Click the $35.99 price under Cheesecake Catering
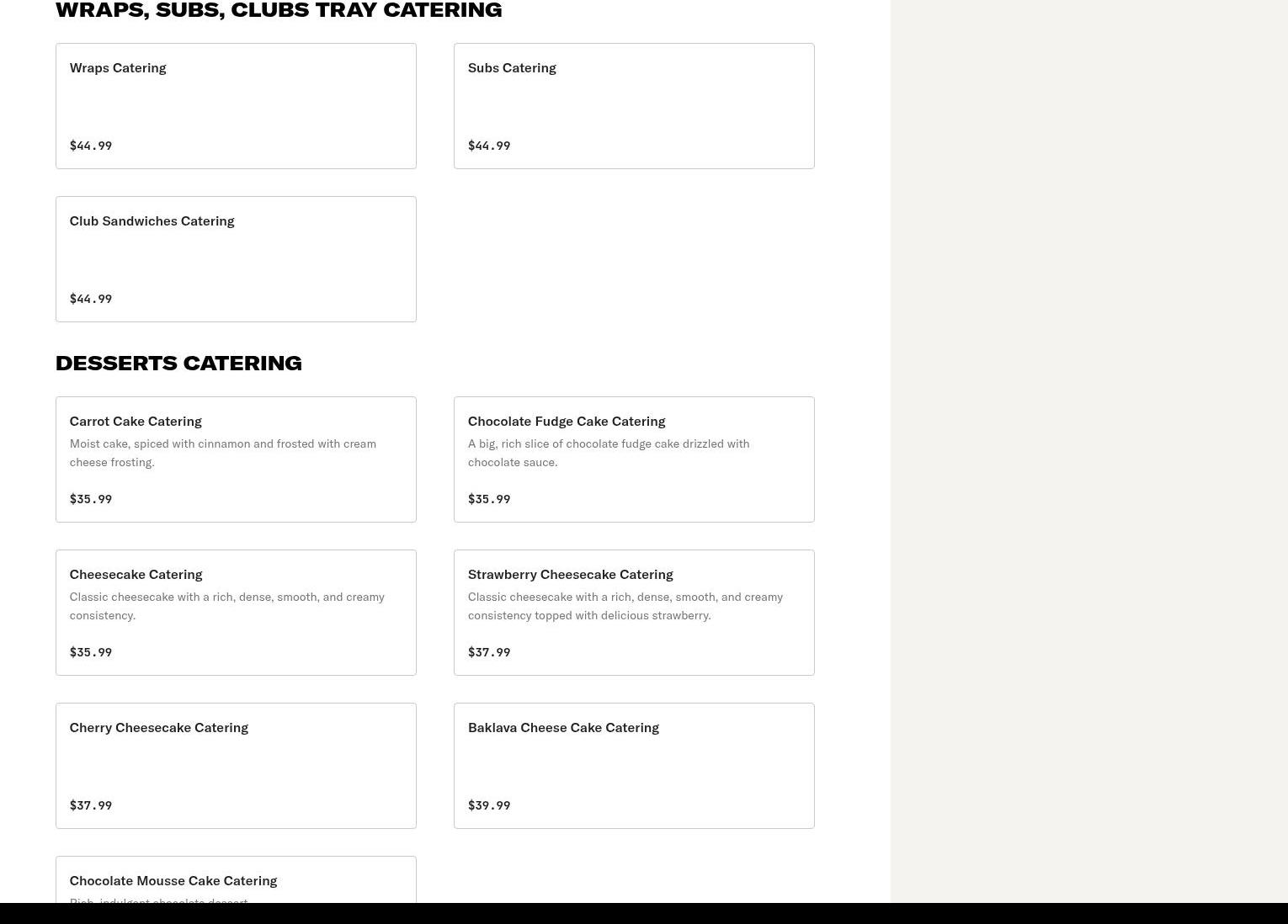This screenshot has height=924, width=1288. tap(91, 652)
